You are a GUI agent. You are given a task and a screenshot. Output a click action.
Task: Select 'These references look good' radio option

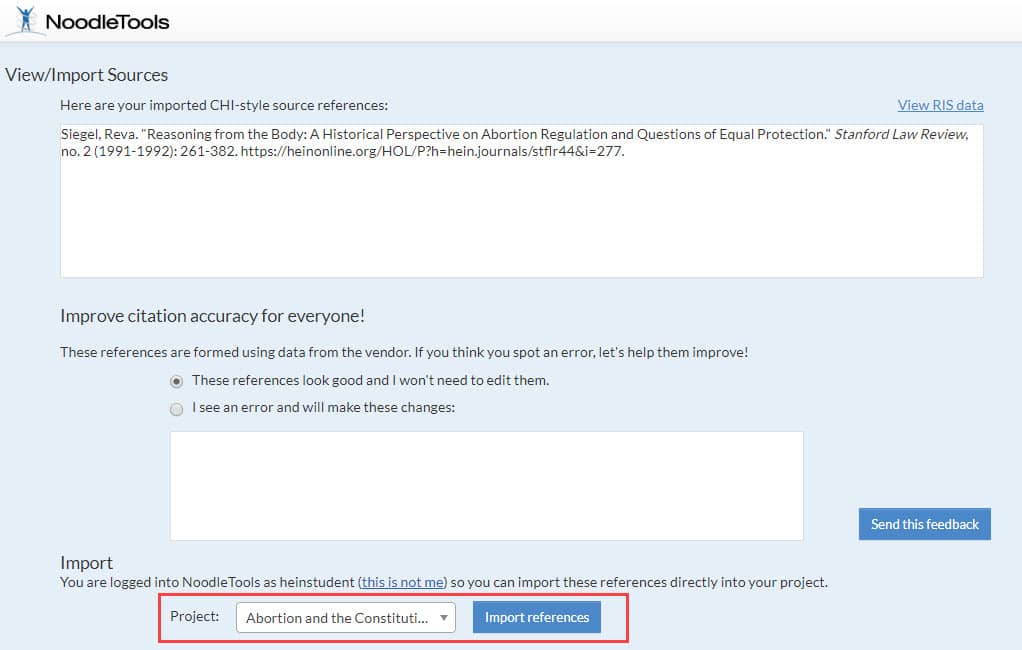(176, 381)
